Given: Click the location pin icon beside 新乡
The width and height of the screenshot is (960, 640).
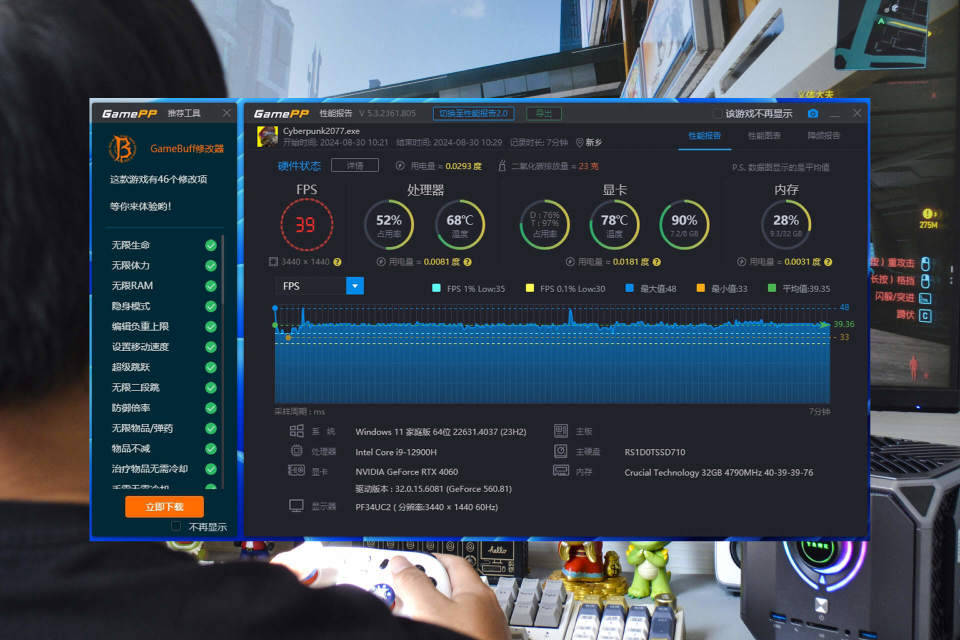Looking at the screenshot, I should point(580,143).
